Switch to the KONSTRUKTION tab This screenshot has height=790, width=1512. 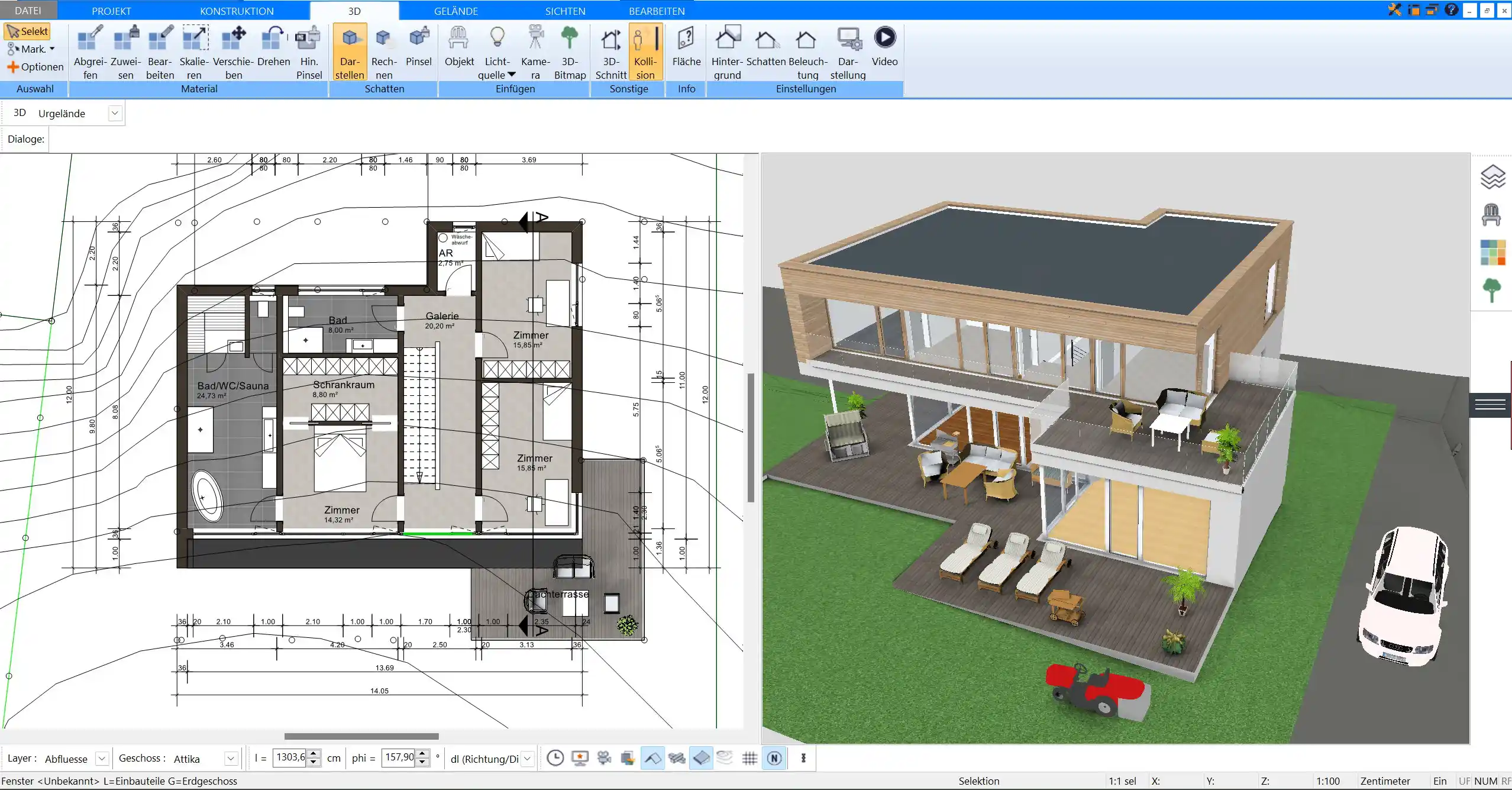click(x=237, y=11)
